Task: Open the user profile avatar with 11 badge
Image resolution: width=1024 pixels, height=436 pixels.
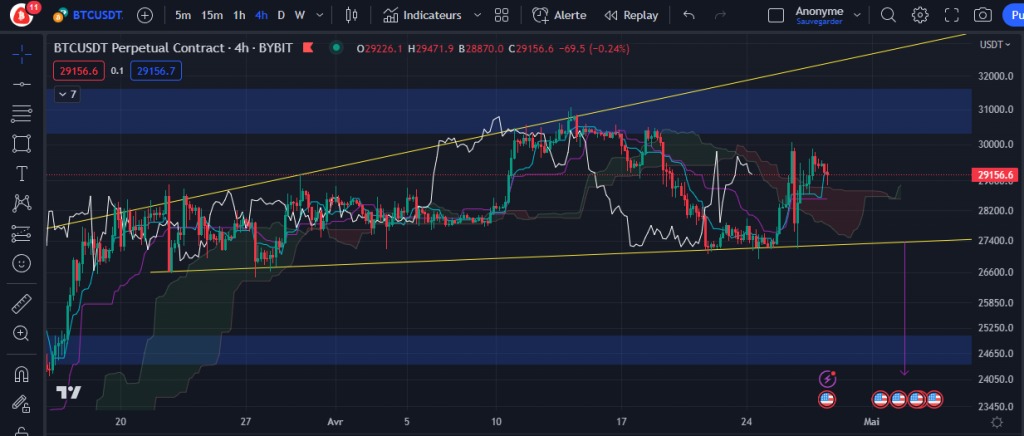Action: [22, 14]
